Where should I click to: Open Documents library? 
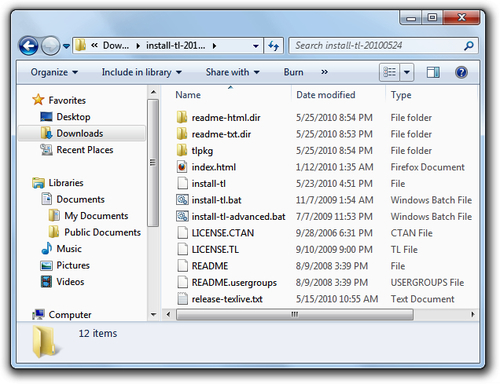[x=80, y=199]
